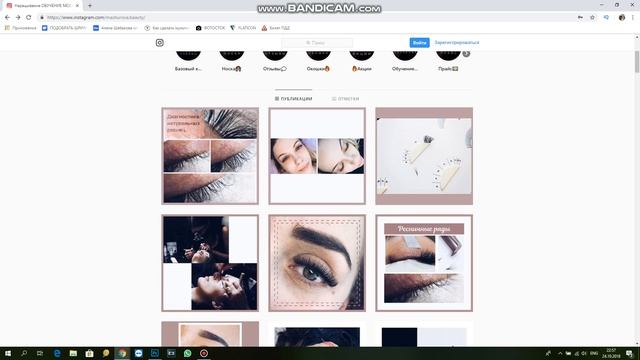The height and width of the screenshot is (360, 640).
Task: Click the saved passwords key icon
Action: [x=580, y=18]
